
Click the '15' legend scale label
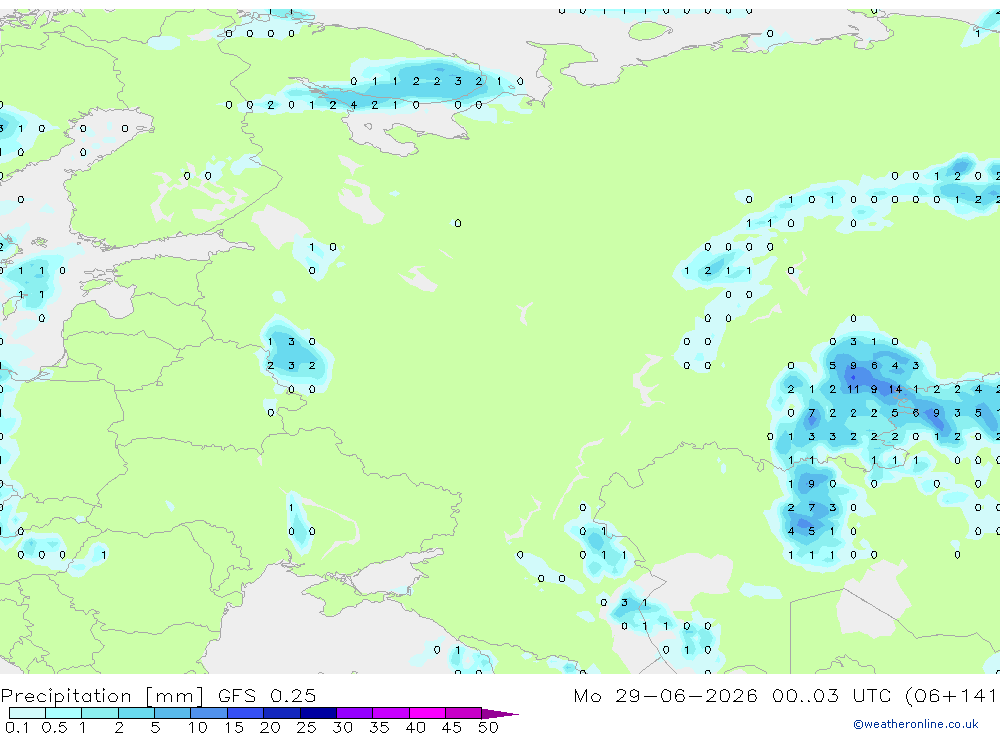(x=234, y=727)
